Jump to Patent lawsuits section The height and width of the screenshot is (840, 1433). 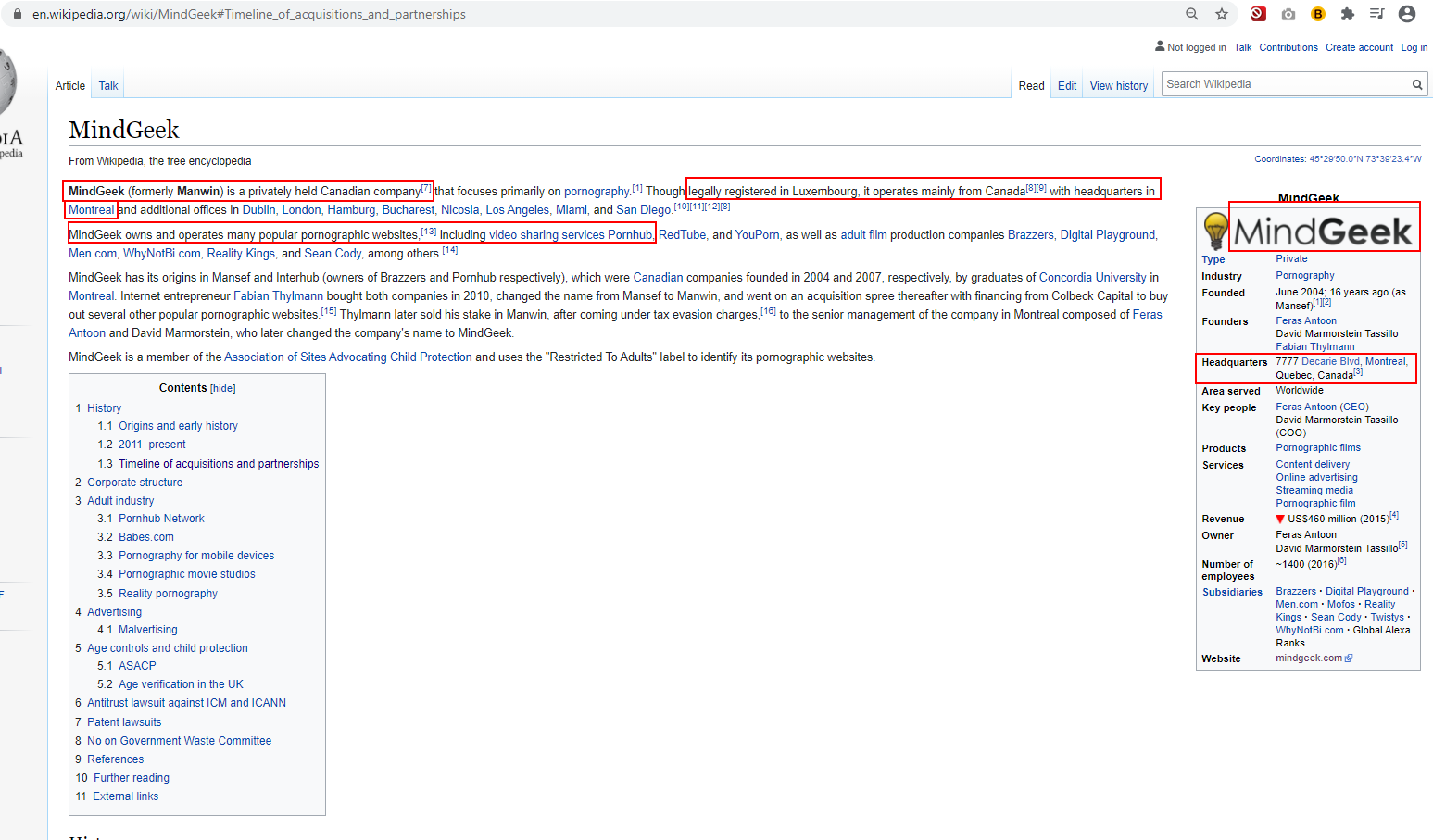tap(124, 722)
